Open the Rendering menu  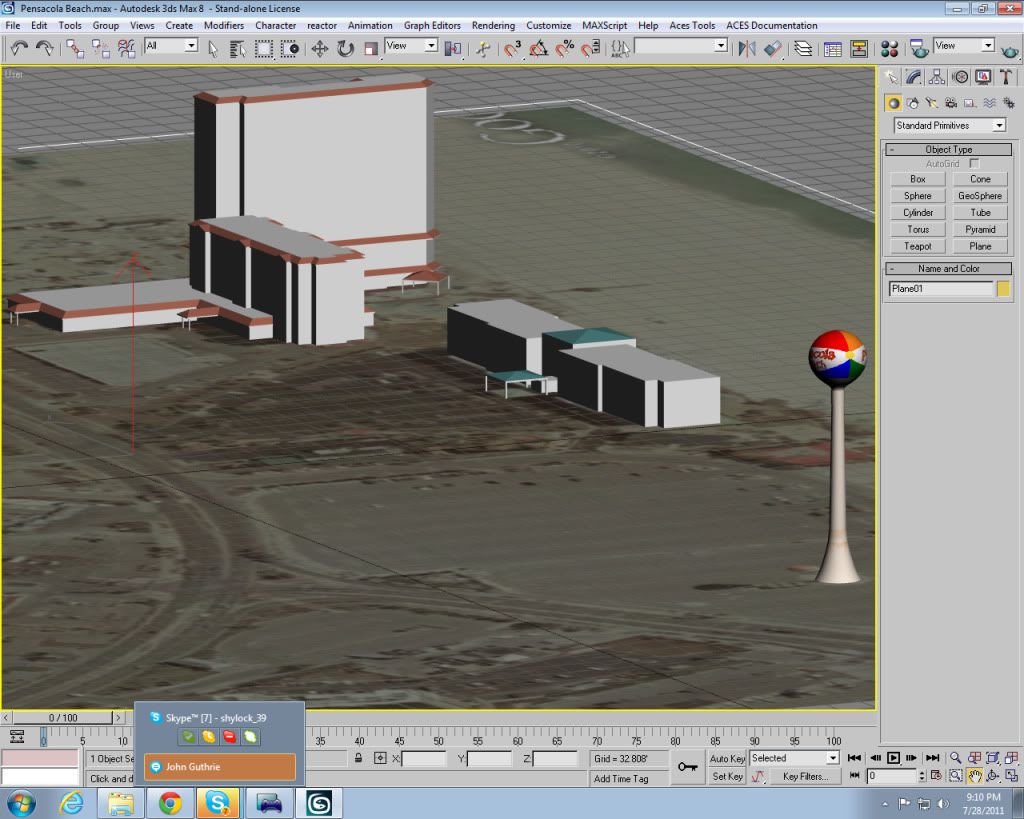click(493, 25)
